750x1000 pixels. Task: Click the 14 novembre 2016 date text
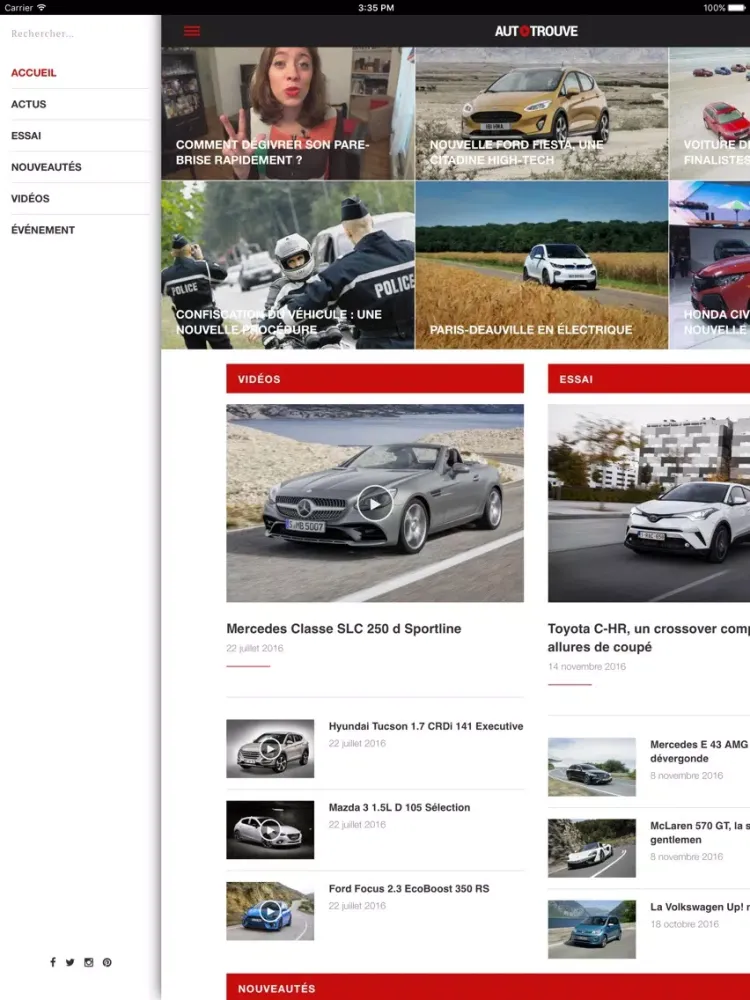coord(587,666)
